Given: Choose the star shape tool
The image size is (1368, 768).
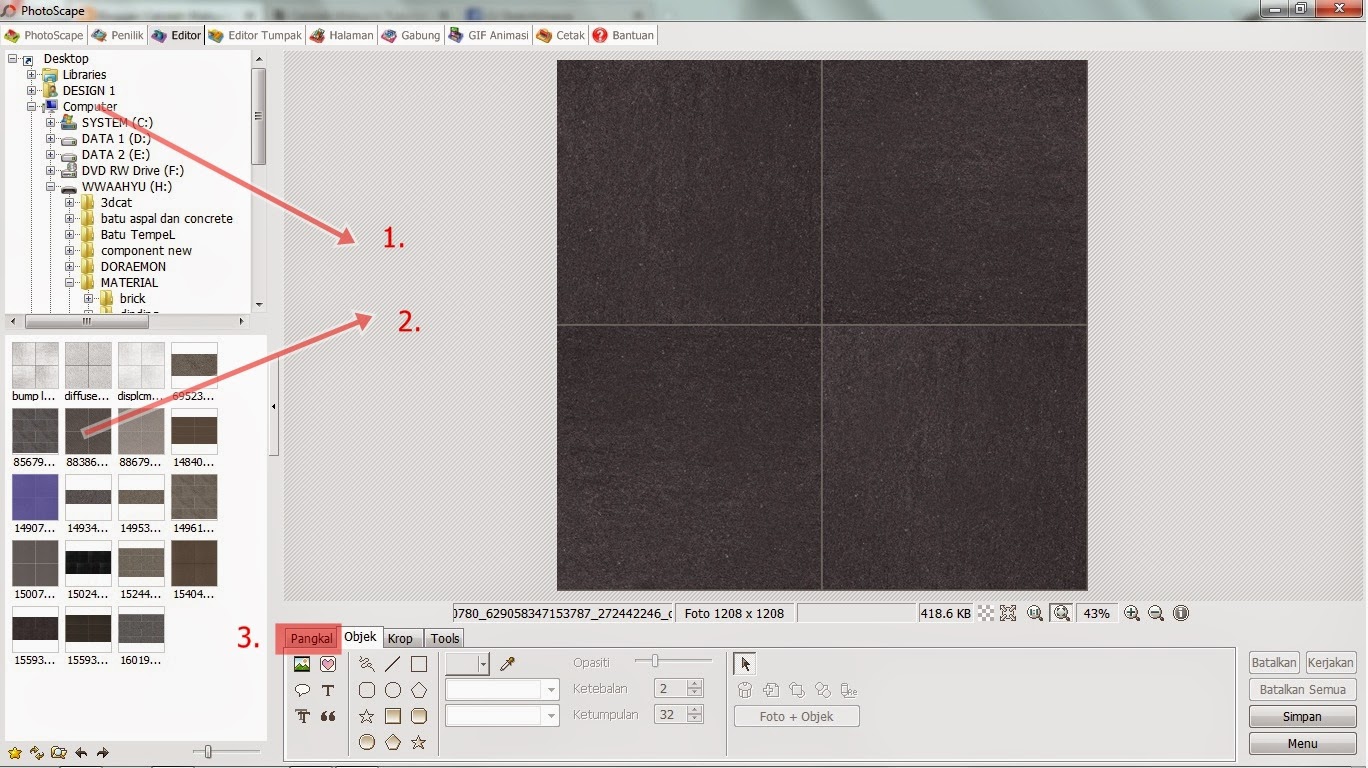Looking at the screenshot, I should [366, 716].
